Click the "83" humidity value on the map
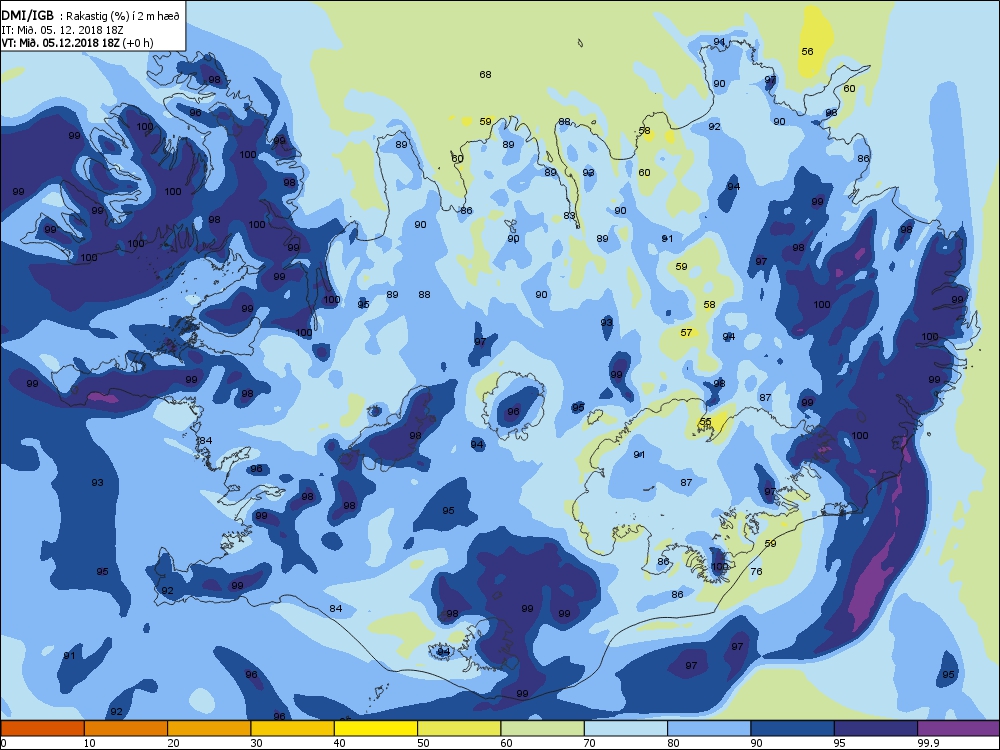The width and height of the screenshot is (1000, 750). (570, 216)
